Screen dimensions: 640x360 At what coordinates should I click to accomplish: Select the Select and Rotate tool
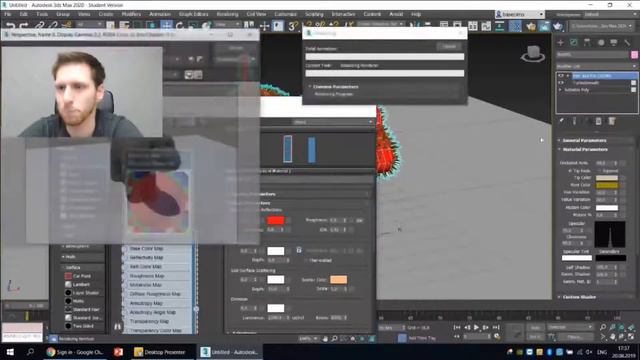point(180,26)
